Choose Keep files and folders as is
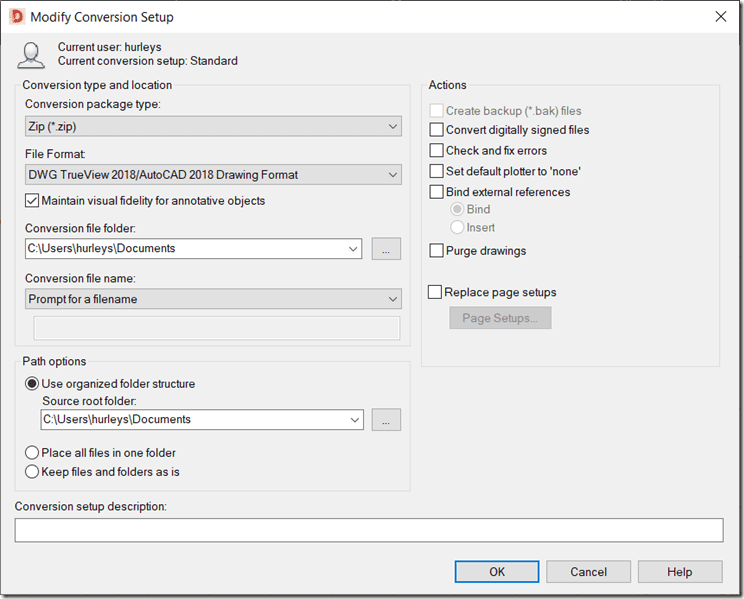The width and height of the screenshot is (744, 599). pos(33,472)
